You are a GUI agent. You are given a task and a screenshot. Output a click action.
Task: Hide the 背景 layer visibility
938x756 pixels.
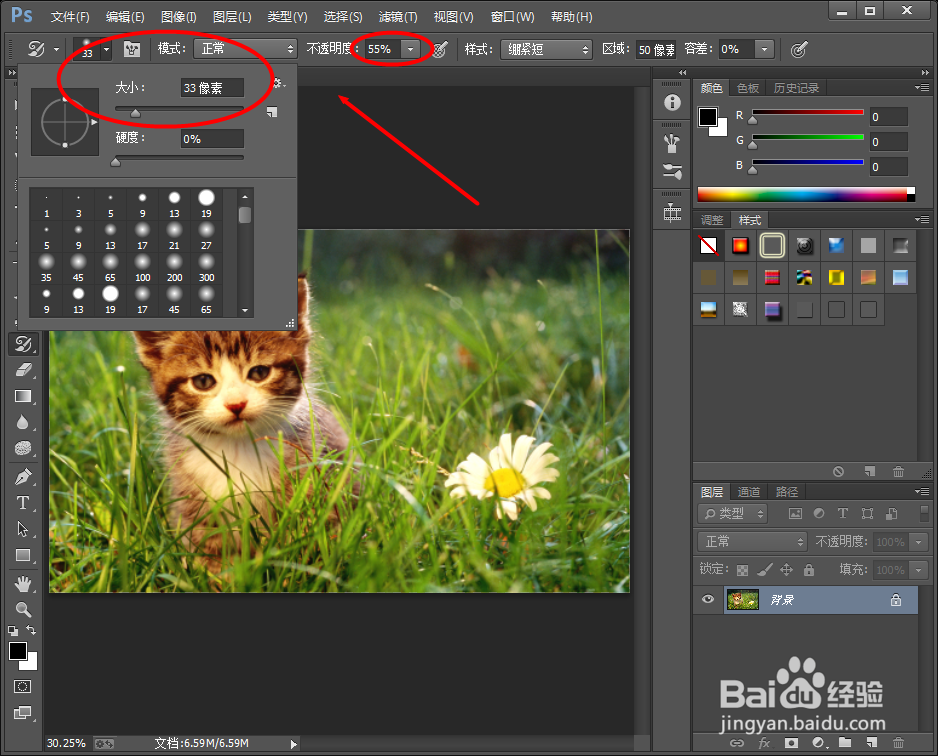708,599
